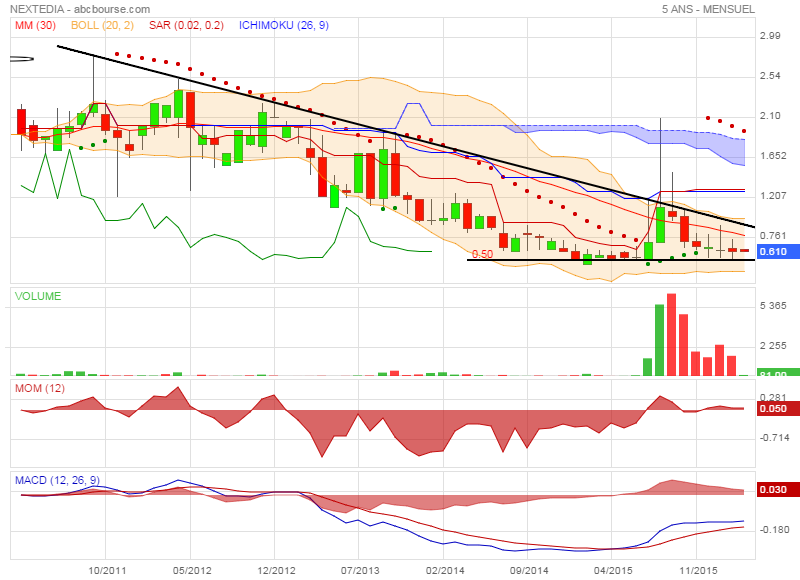Click the 2.54 price axis value
800x580 pixels.
[x=770, y=76]
